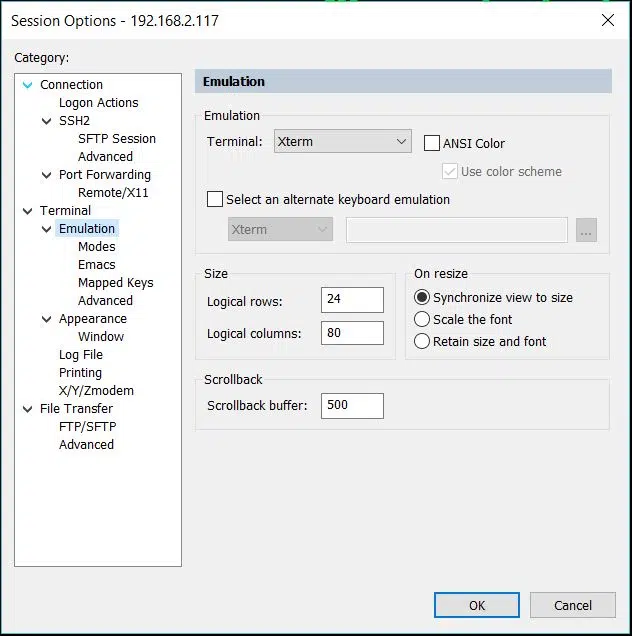Click the browse ellipsis button

[586, 230]
